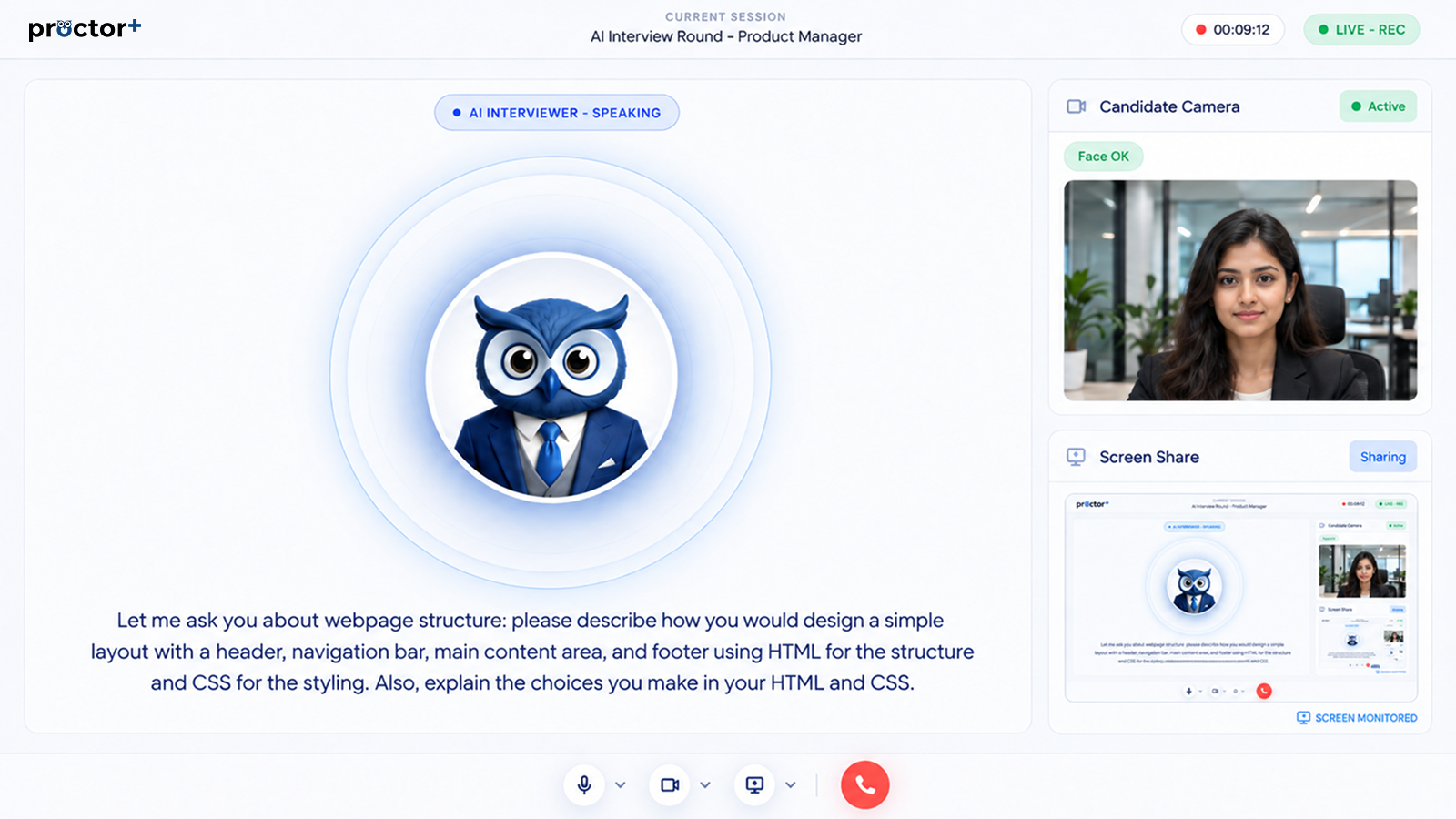1456x819 pixels.
Task: Click the Screen Share panel monitor icon
Action: pyautogui.click(x=1076, y=457)
